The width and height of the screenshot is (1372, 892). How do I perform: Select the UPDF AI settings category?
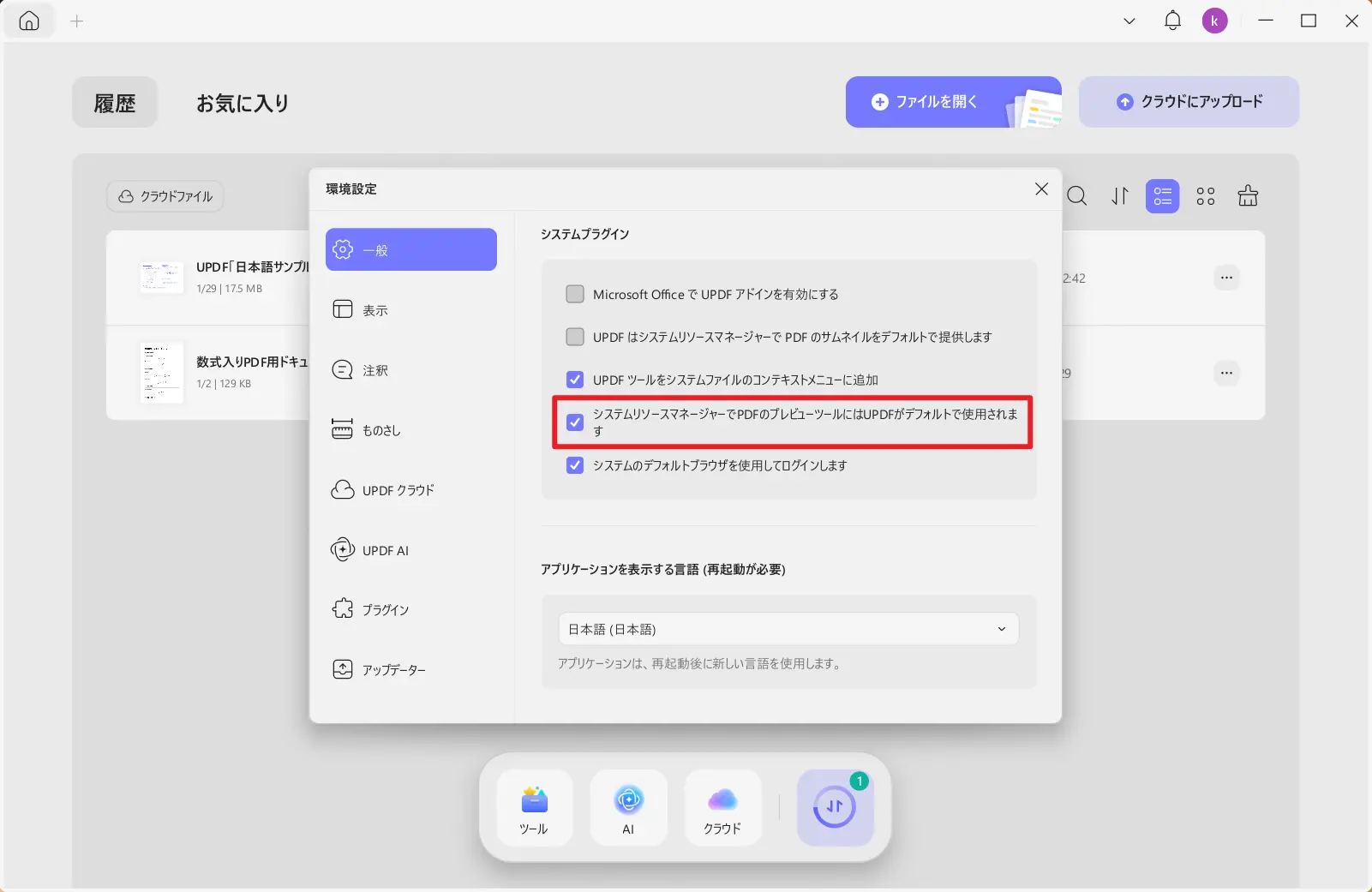[411, 549]
